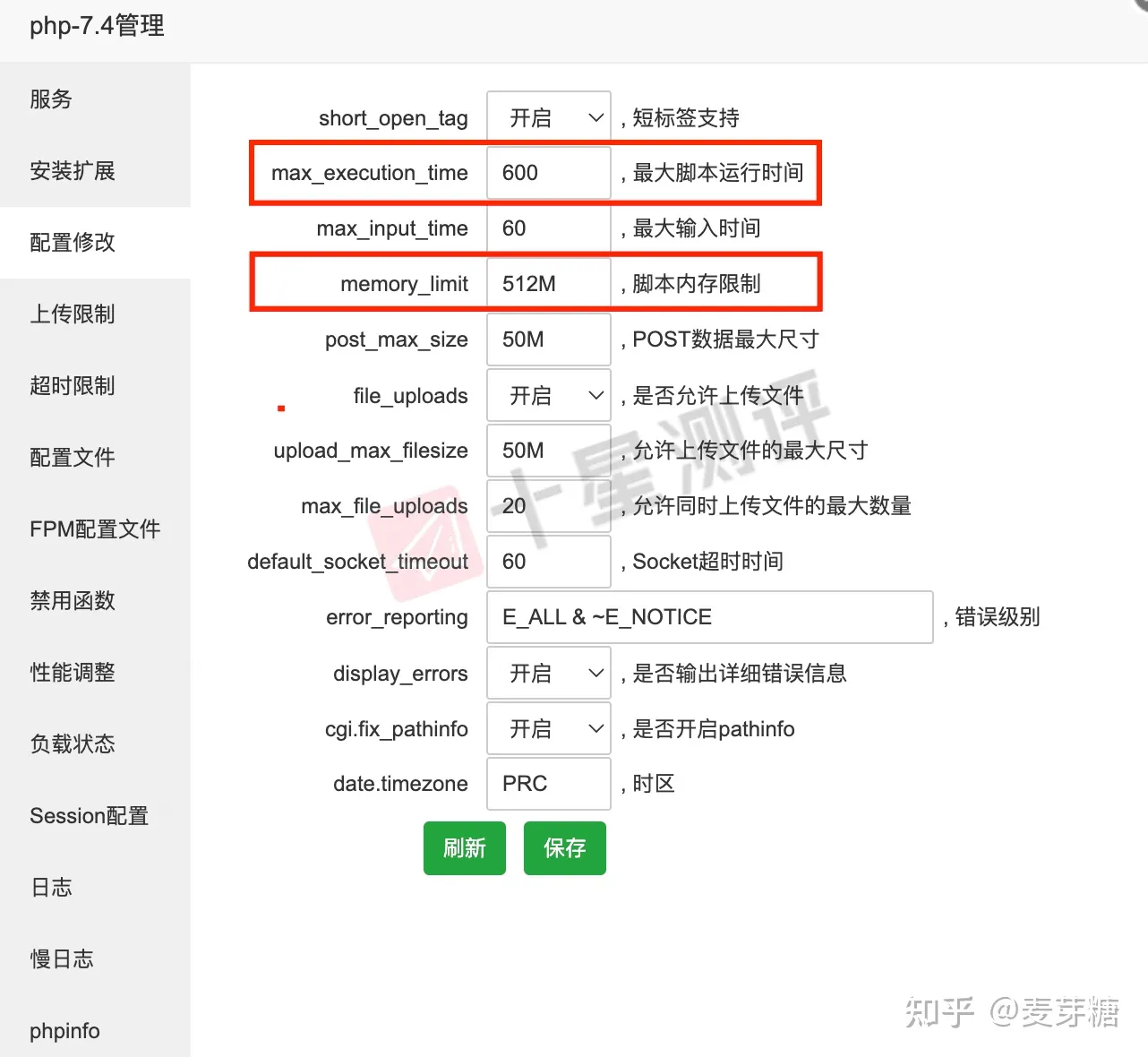Click the 刷新 refresh button
Image resolution: width=1148 pixels, height=1057 pixels.
[x=464, y=847]
